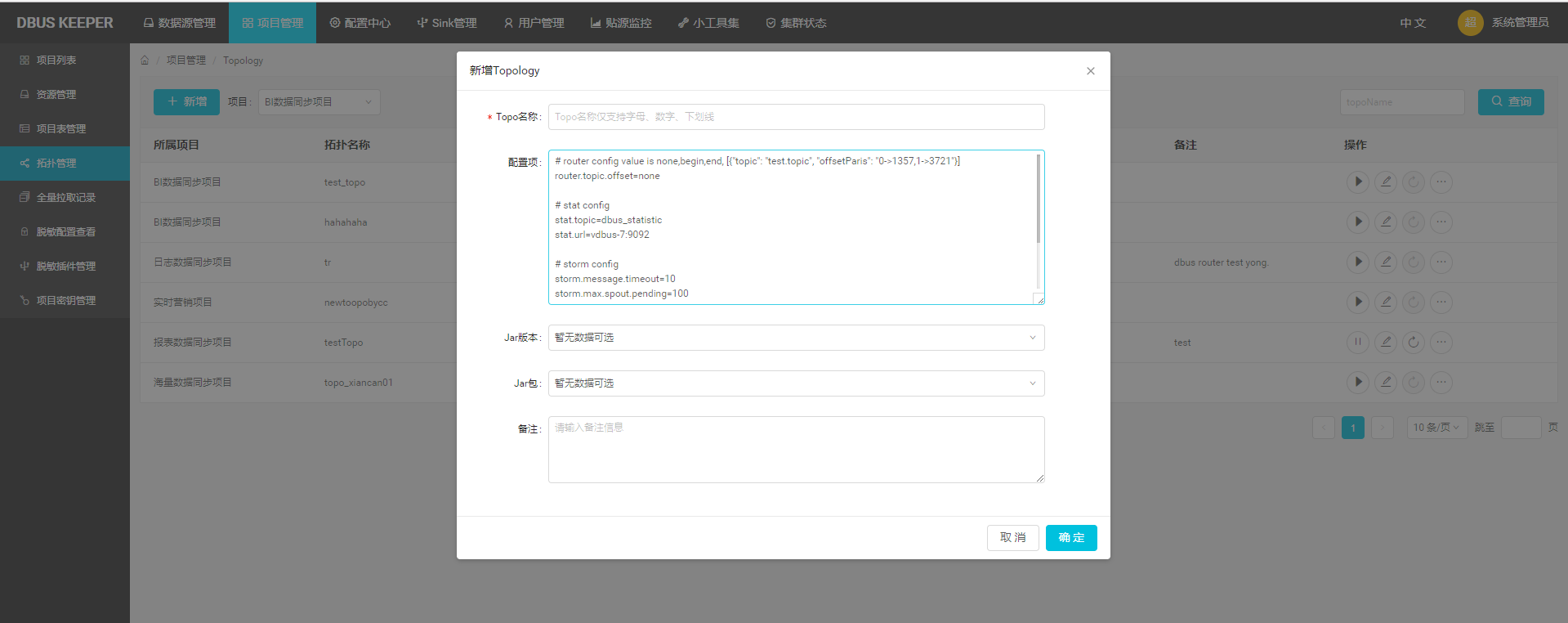Open more options for hahahaha row
The width and height of the screenshot is (1568, 623).
click(1441, 222)
